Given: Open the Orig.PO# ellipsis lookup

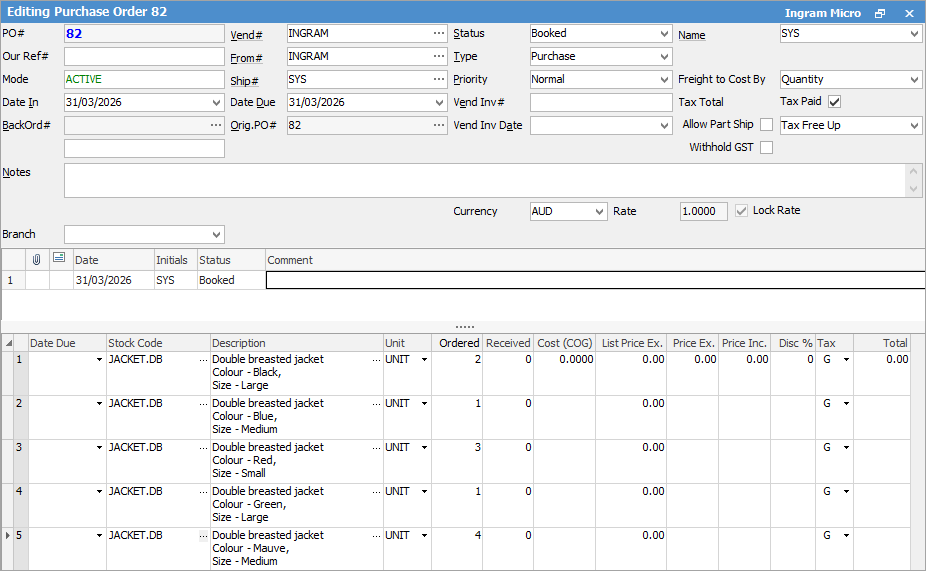Looking at the screenshot, I should pos(438,125).
